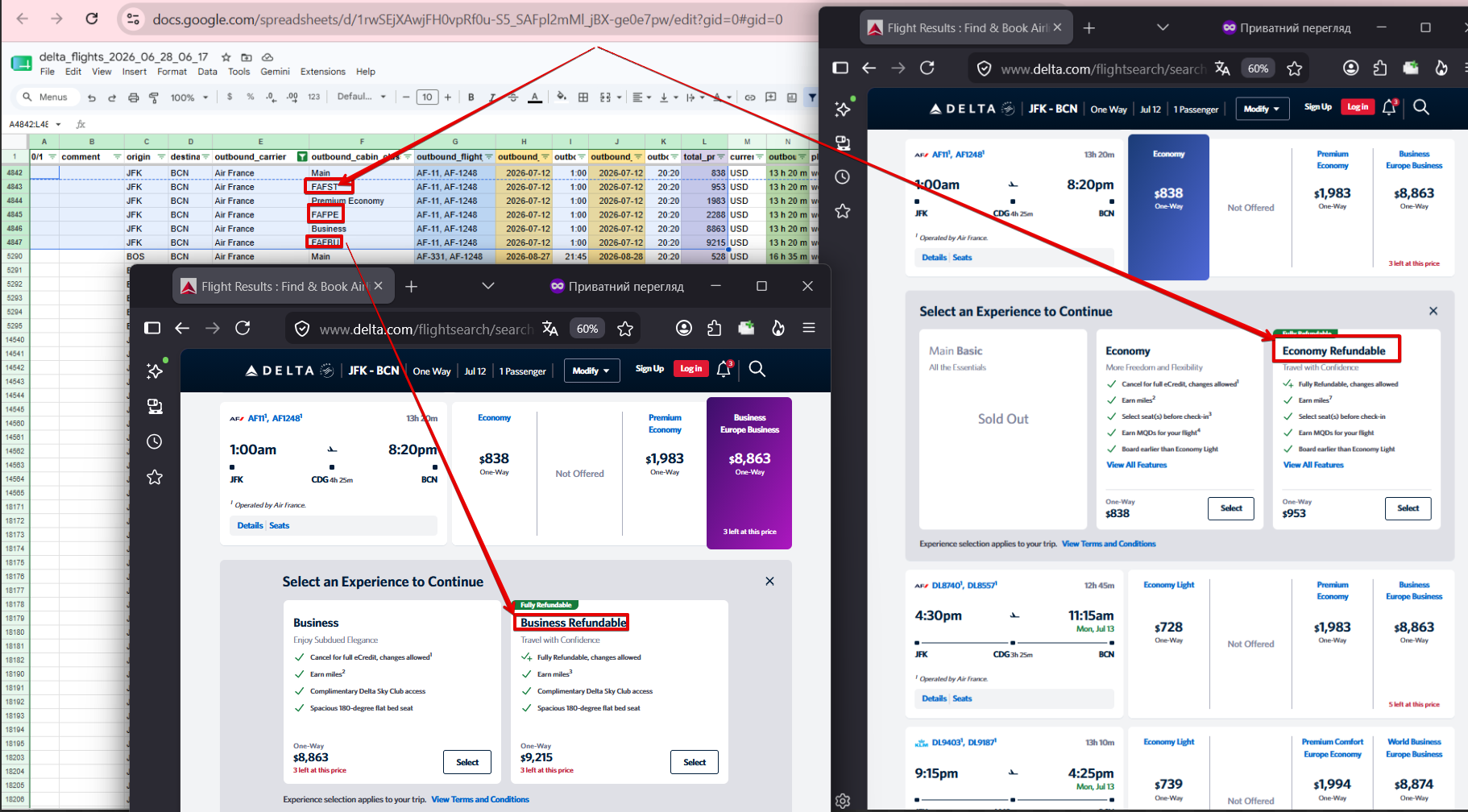Check cloud save status icon beside title
The height and width of the screenshot is (812, 1468).
[x=267, y=57]
